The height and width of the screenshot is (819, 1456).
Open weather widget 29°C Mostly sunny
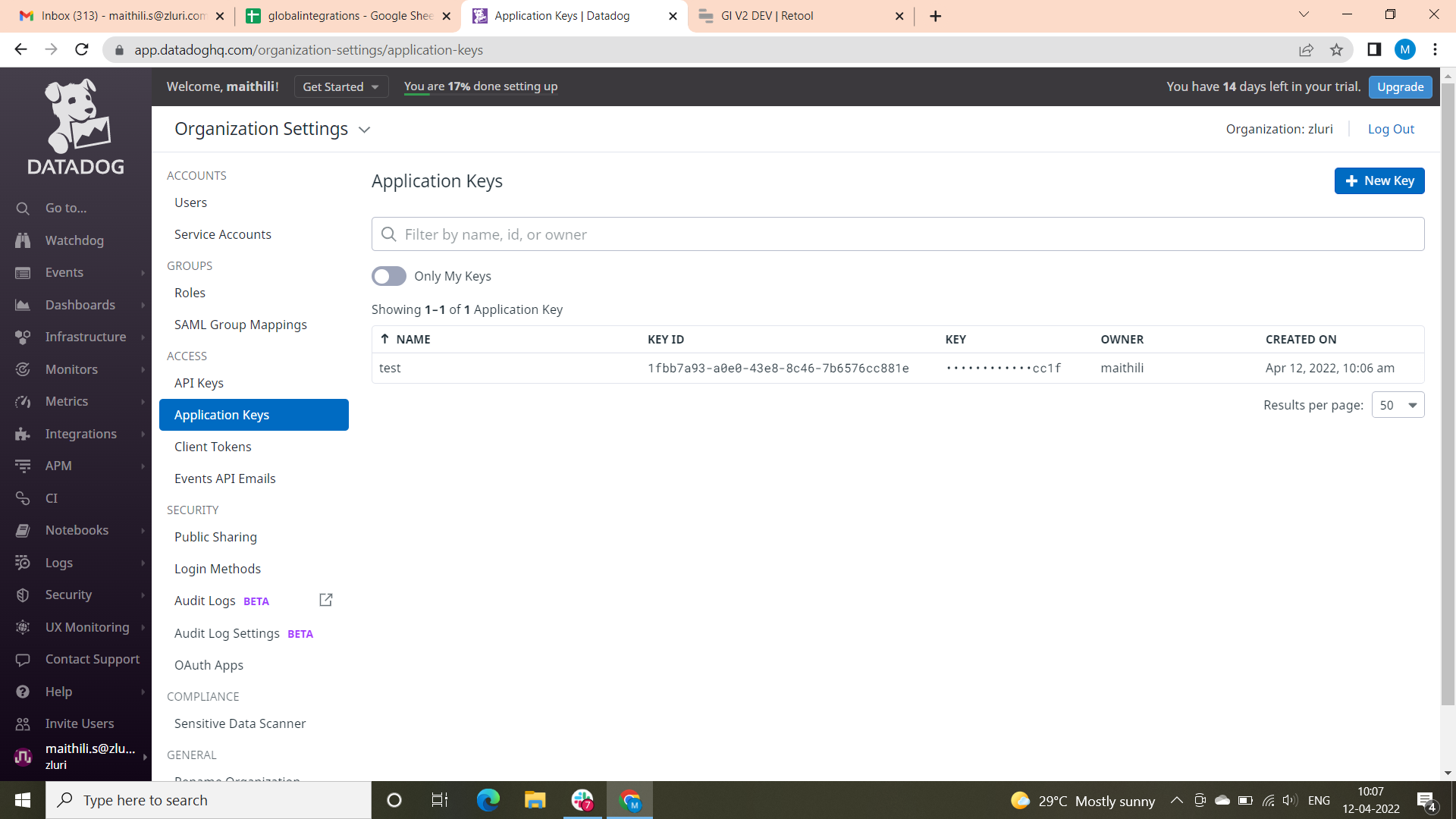pos(1083,801)
